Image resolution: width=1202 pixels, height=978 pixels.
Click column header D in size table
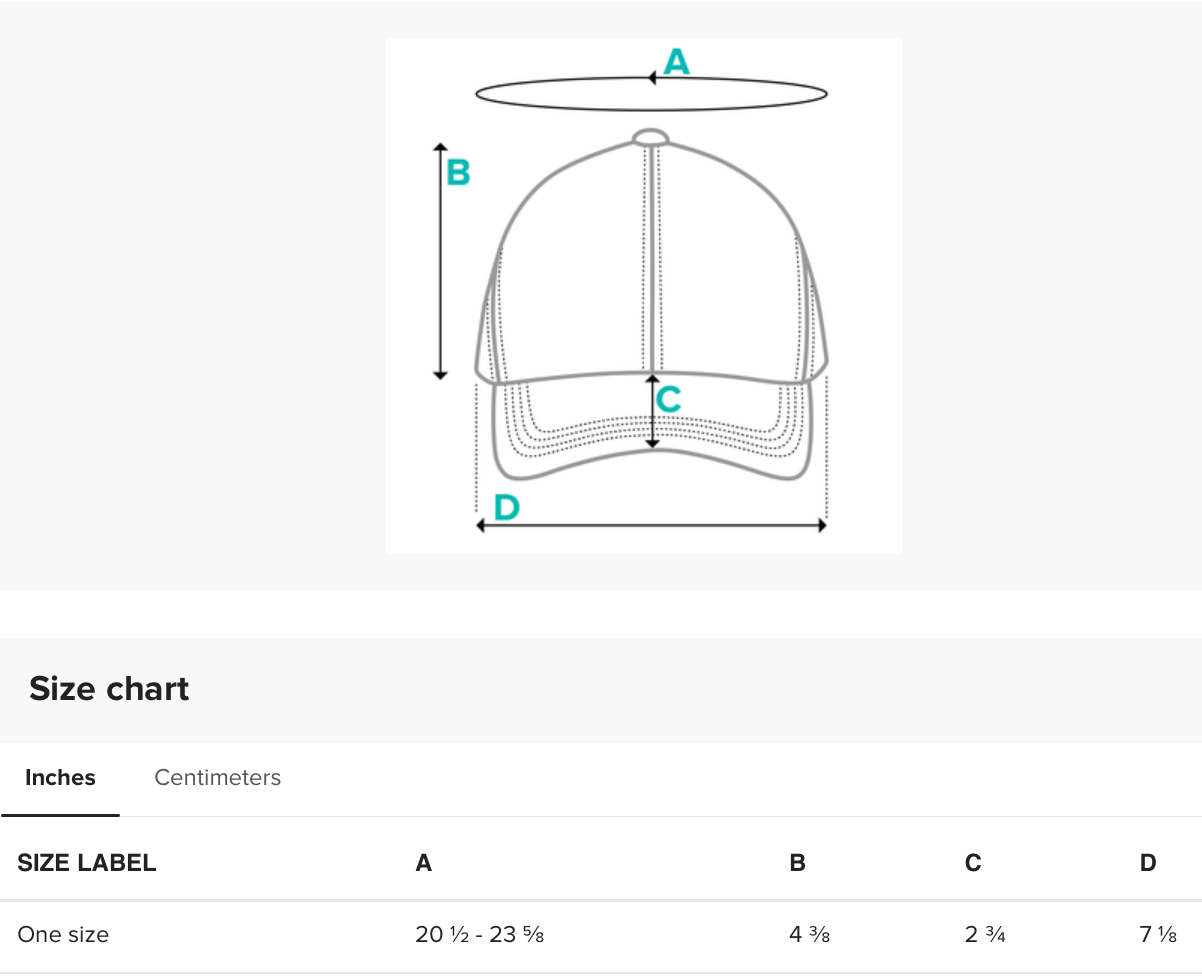coord(1148,863)
